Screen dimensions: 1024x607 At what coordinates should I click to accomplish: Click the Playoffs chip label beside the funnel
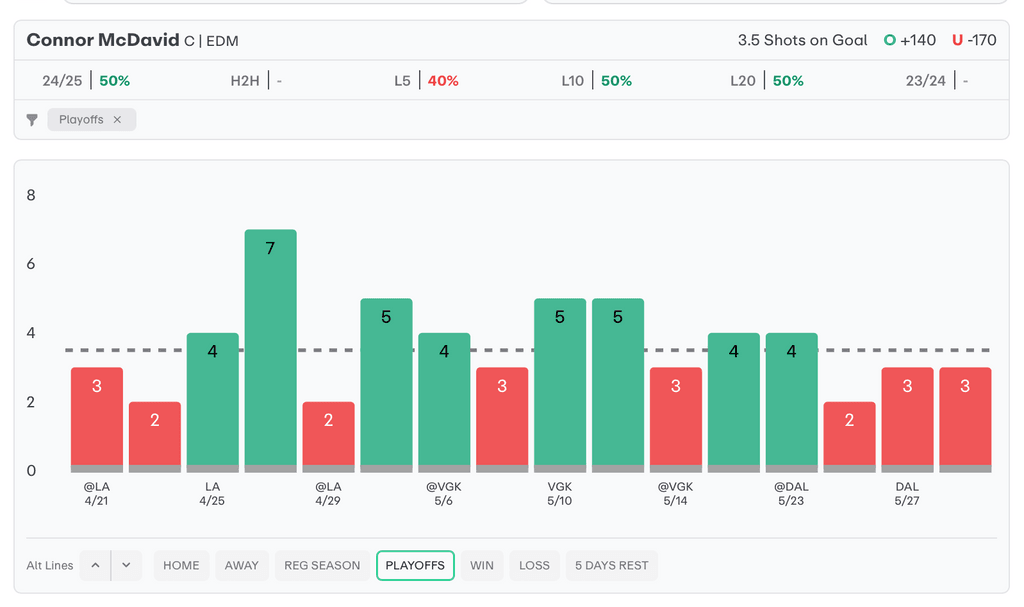click(x=81, y=120)
